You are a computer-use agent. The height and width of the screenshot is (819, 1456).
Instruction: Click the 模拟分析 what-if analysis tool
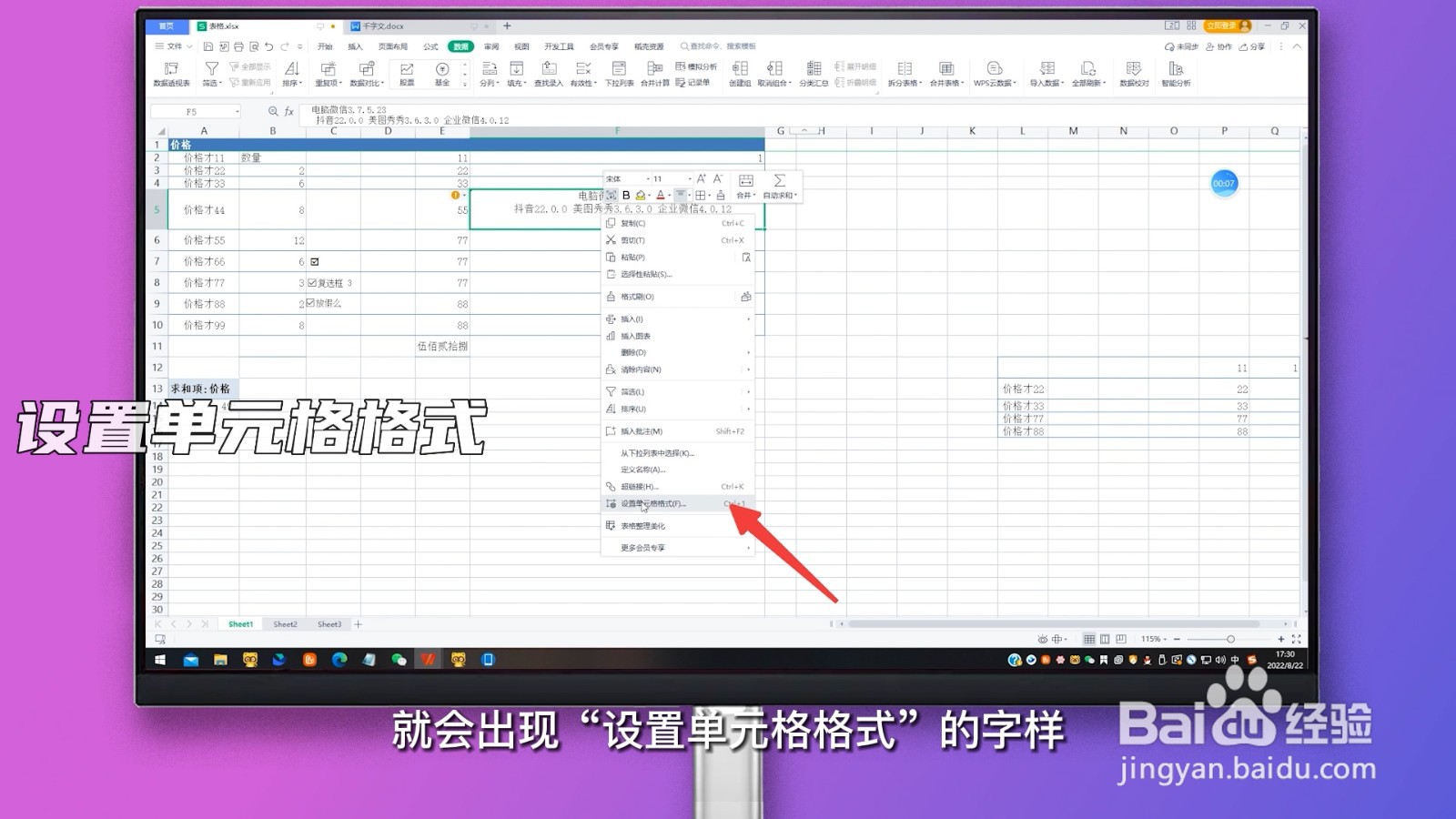(696, 66)
